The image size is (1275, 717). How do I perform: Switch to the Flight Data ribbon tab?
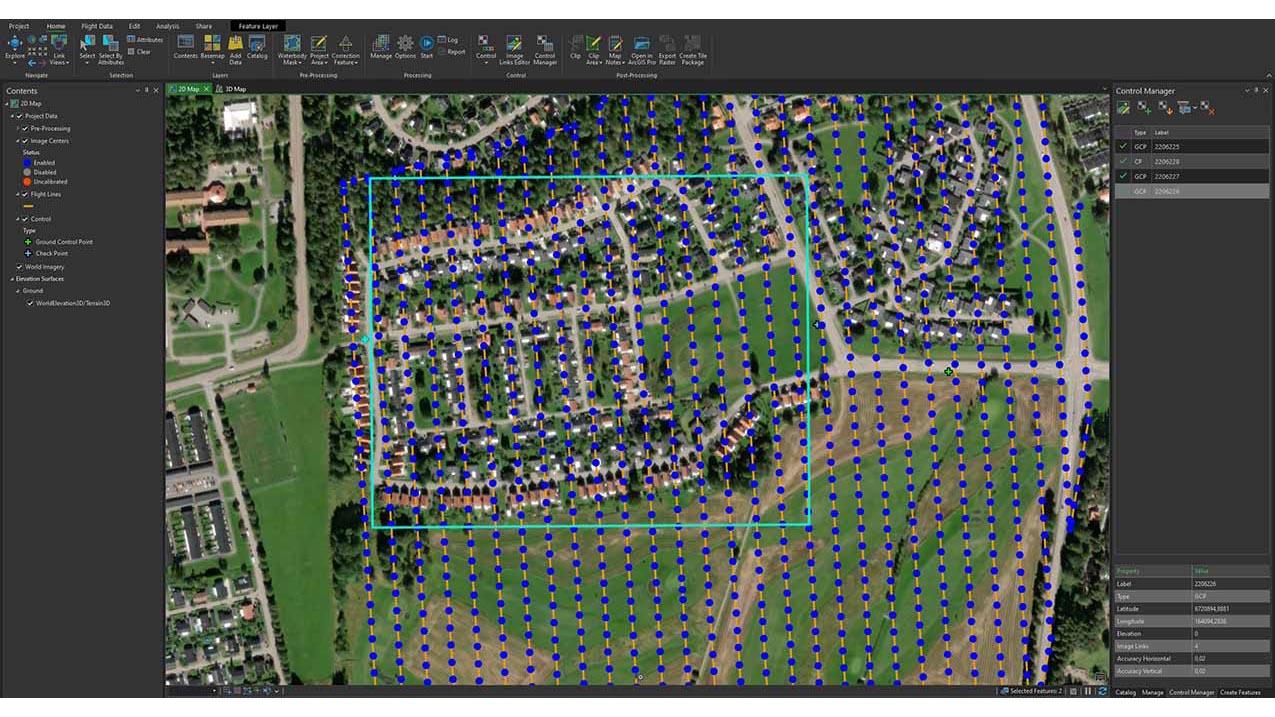click(97, 26)
